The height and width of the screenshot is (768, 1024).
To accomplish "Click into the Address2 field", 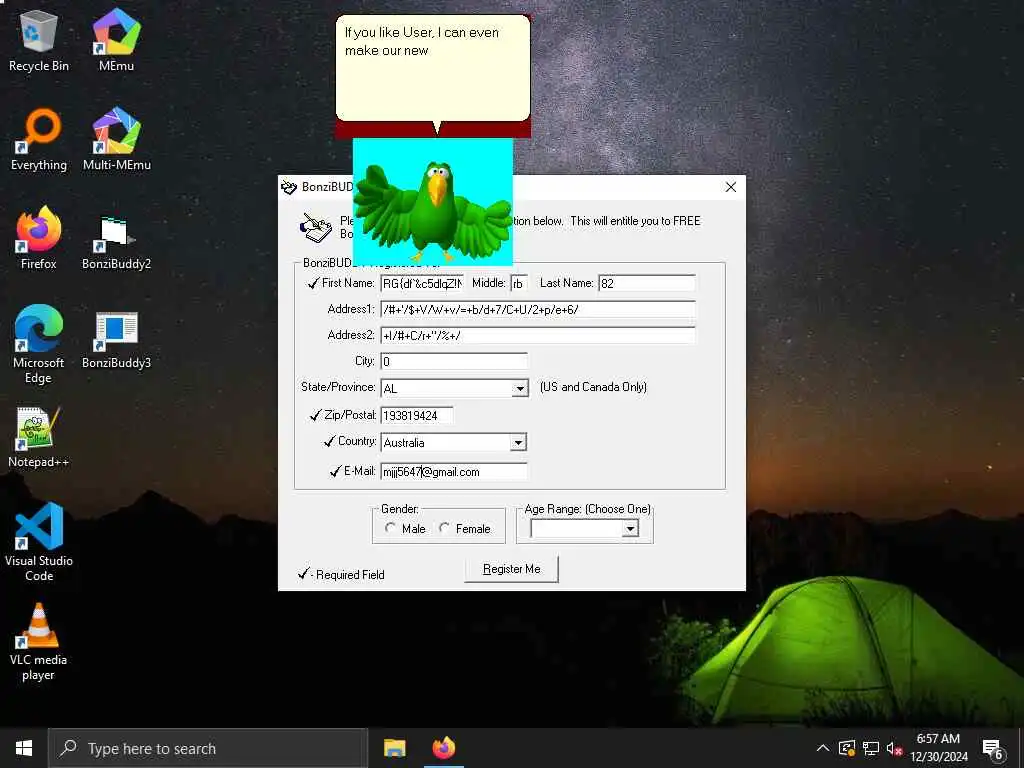I will pos(538,336).
